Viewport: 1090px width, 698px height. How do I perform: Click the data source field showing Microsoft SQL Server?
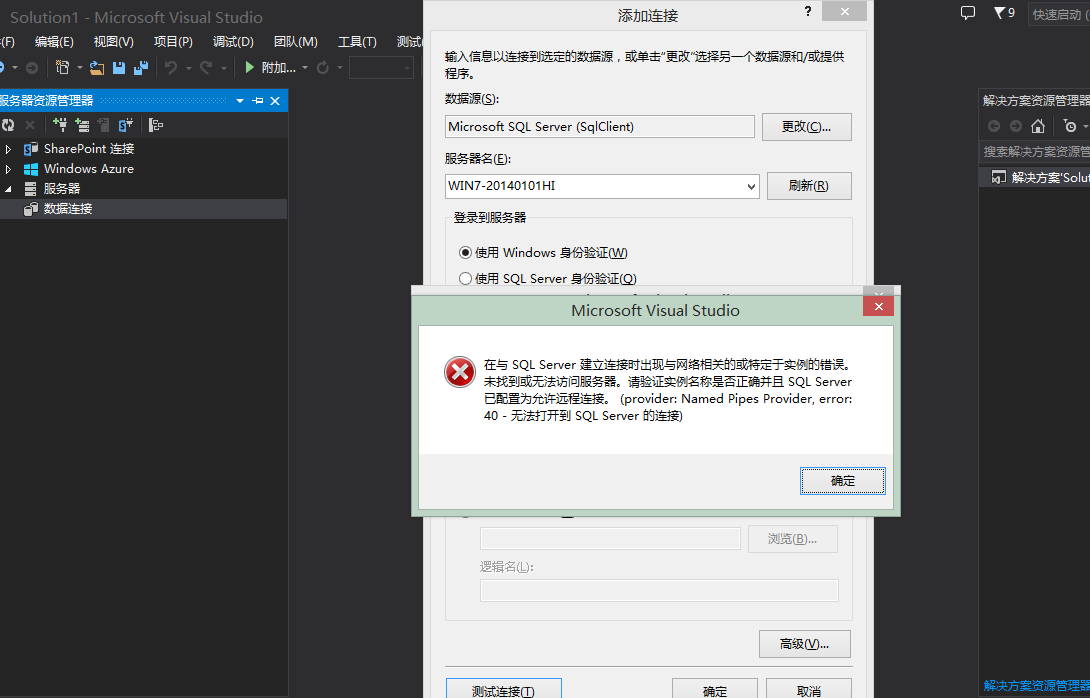point(599,127)
